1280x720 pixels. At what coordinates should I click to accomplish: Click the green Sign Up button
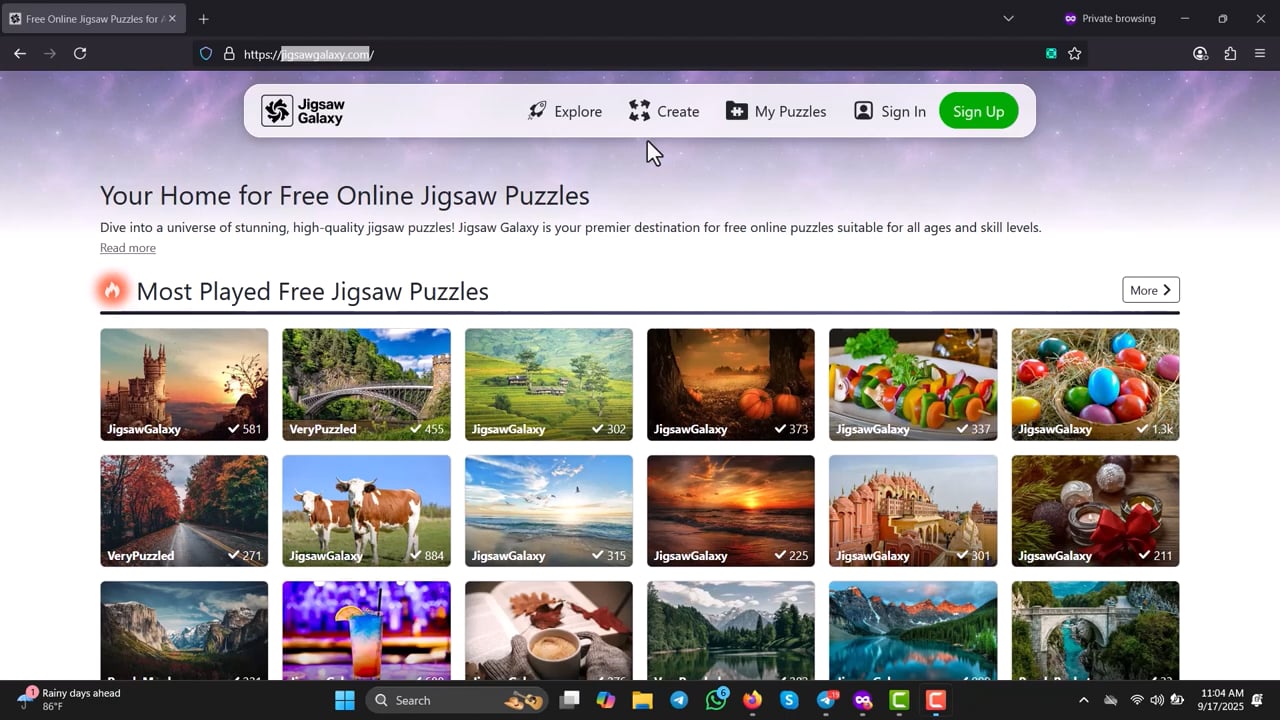tap(978, 111)
